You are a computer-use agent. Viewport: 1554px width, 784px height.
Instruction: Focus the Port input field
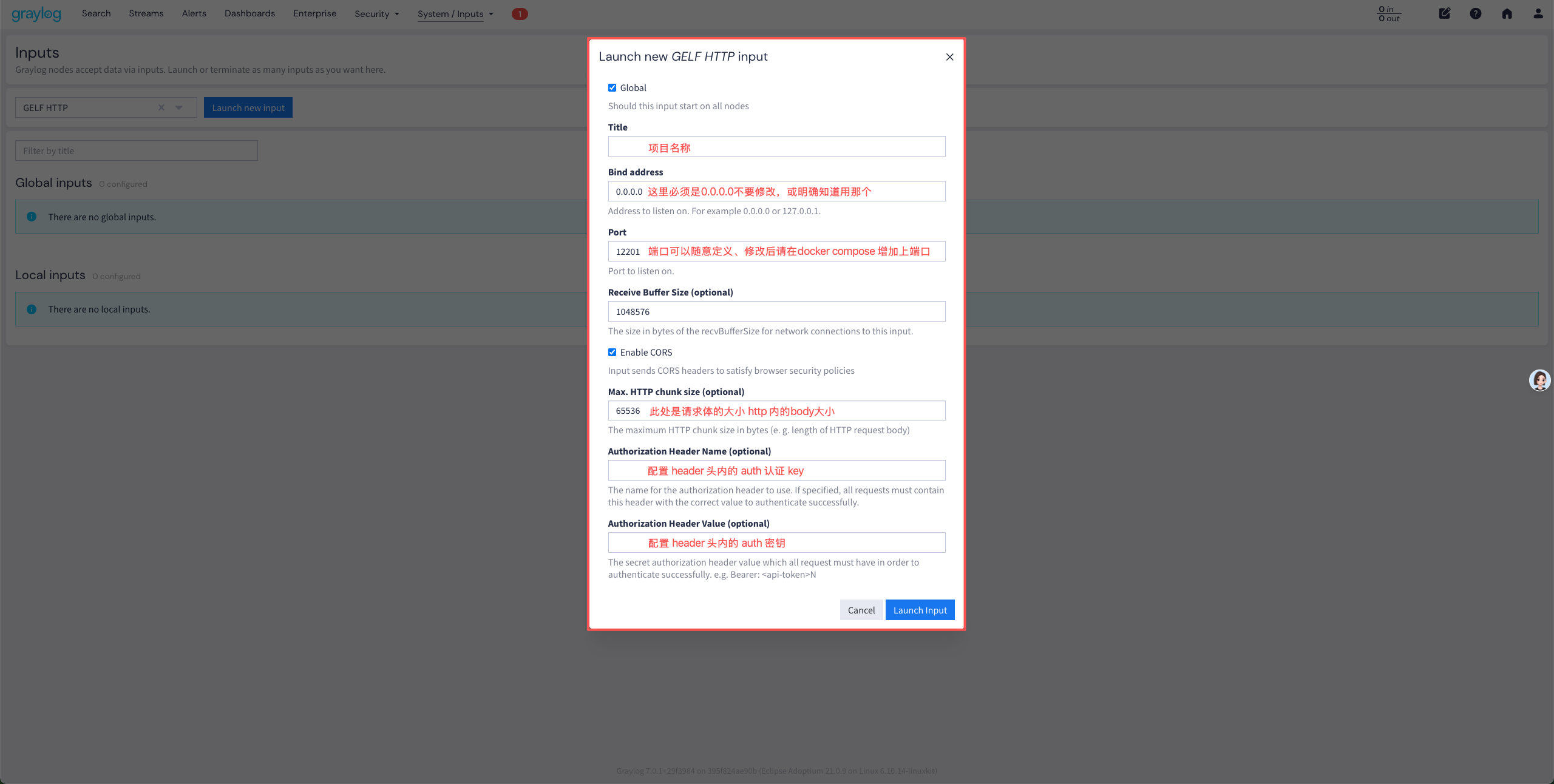pyautogui.click(x=776, y=251)
